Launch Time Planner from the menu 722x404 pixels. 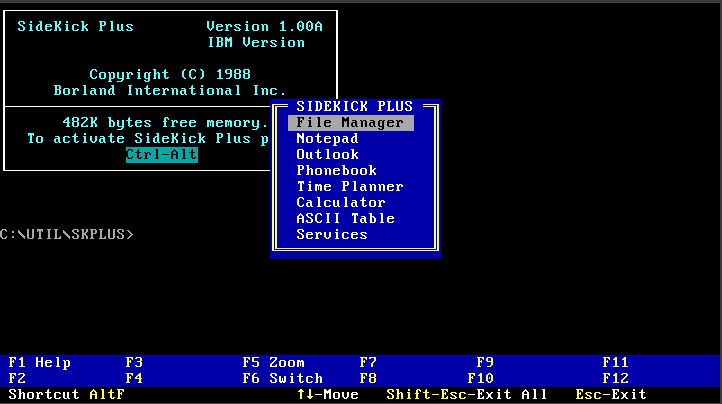tap(349, 187)
